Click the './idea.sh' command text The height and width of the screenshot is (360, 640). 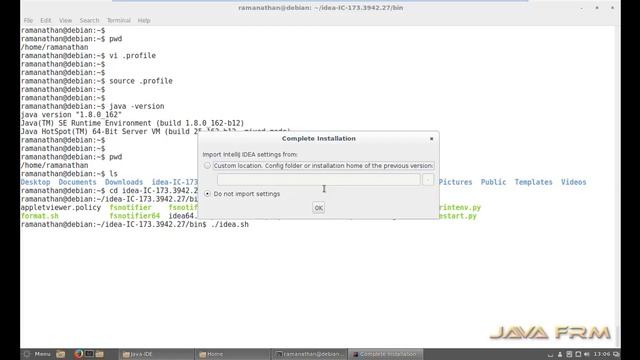pyautogui.click(x=229, y=224)
